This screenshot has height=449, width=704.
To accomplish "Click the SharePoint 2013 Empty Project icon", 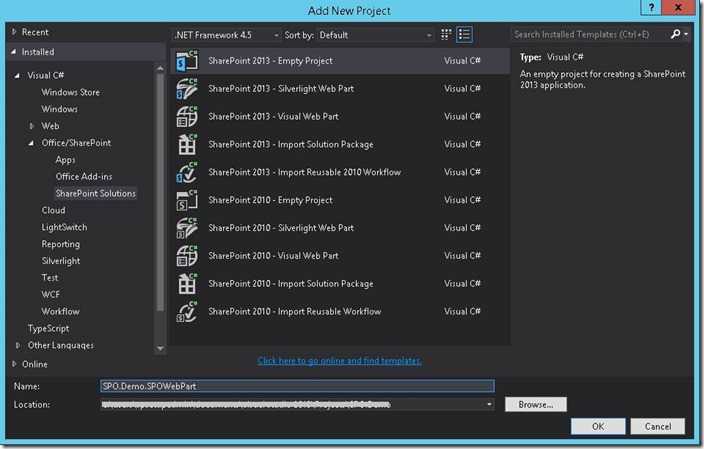I will [x=187, y=61].
